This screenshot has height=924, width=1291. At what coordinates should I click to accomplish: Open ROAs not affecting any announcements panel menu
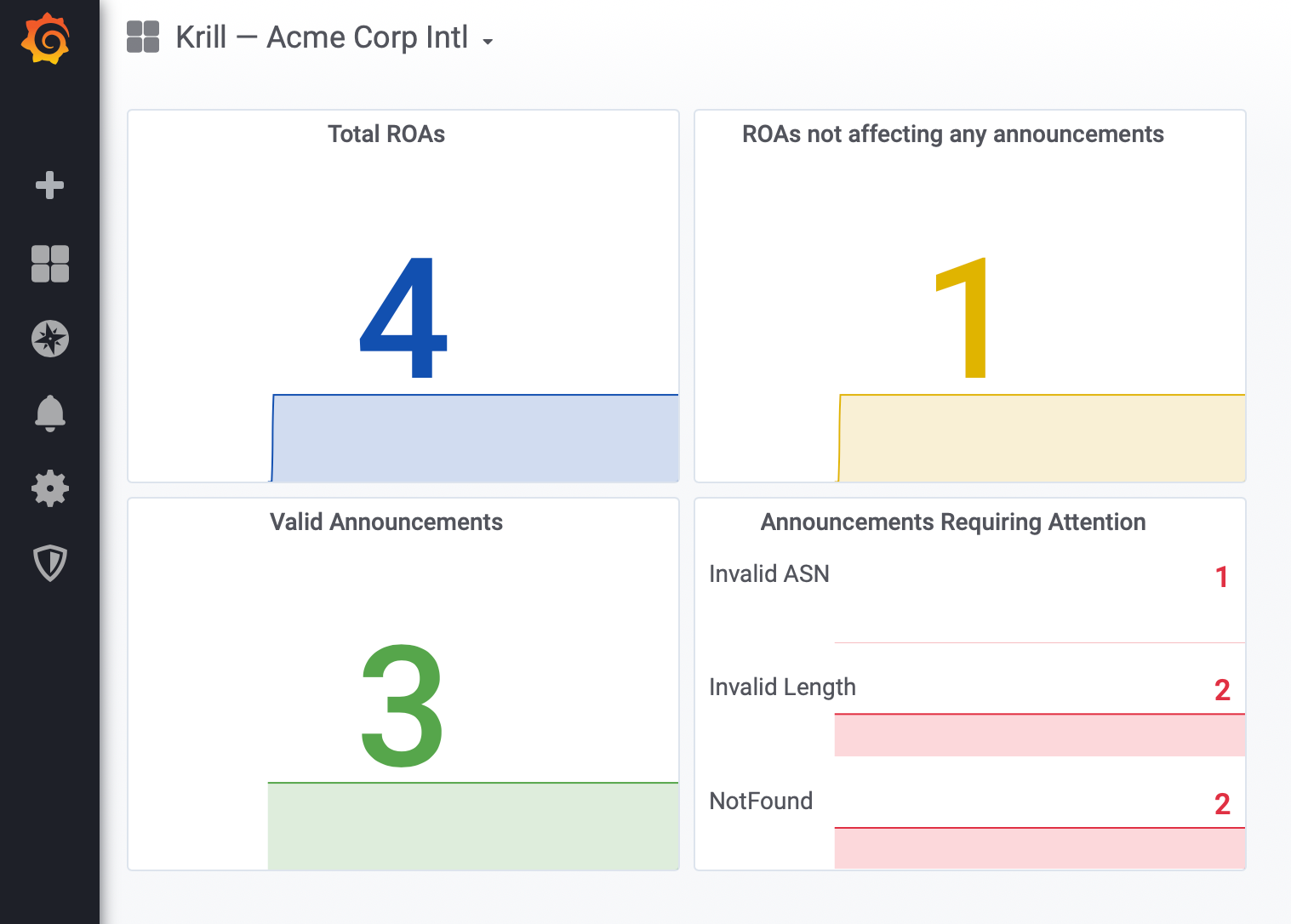952,134
